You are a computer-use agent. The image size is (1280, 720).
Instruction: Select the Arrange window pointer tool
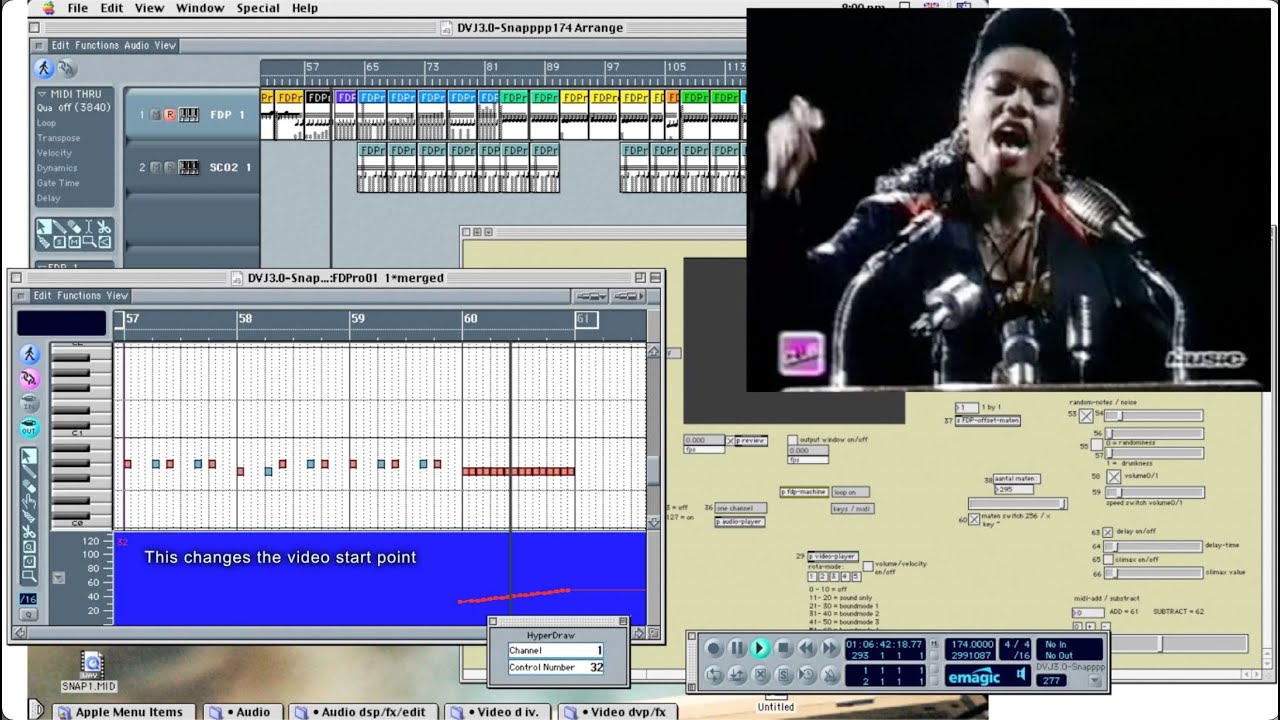[44, 228]
